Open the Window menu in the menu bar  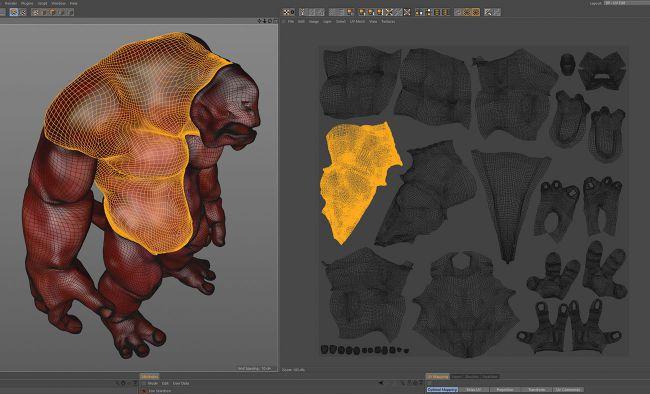[58, 3]
